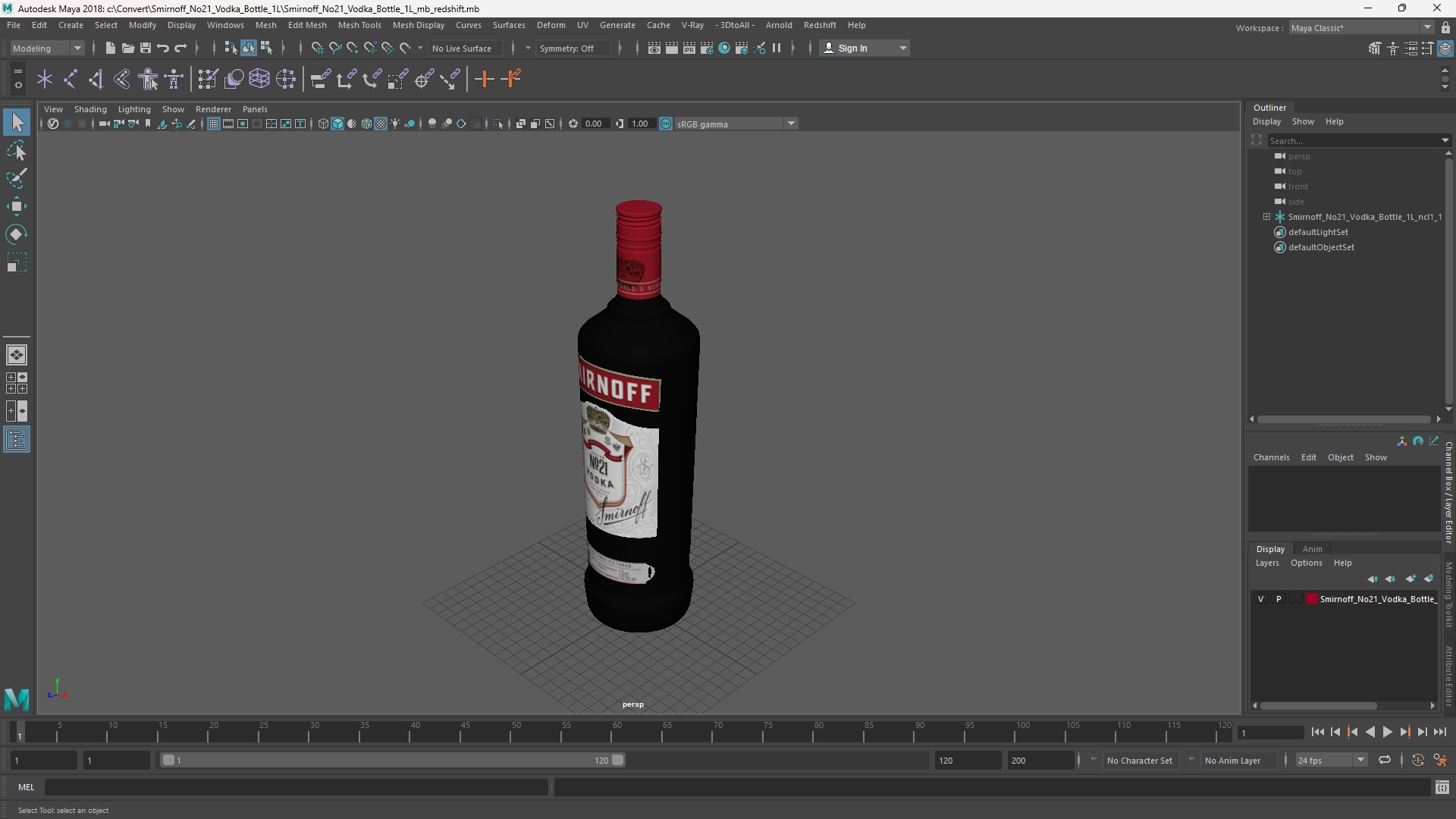The width and height of the screenshot is (1456, 819).
Task: Toggle the viewport grid display icon
Action: point(214,124)
